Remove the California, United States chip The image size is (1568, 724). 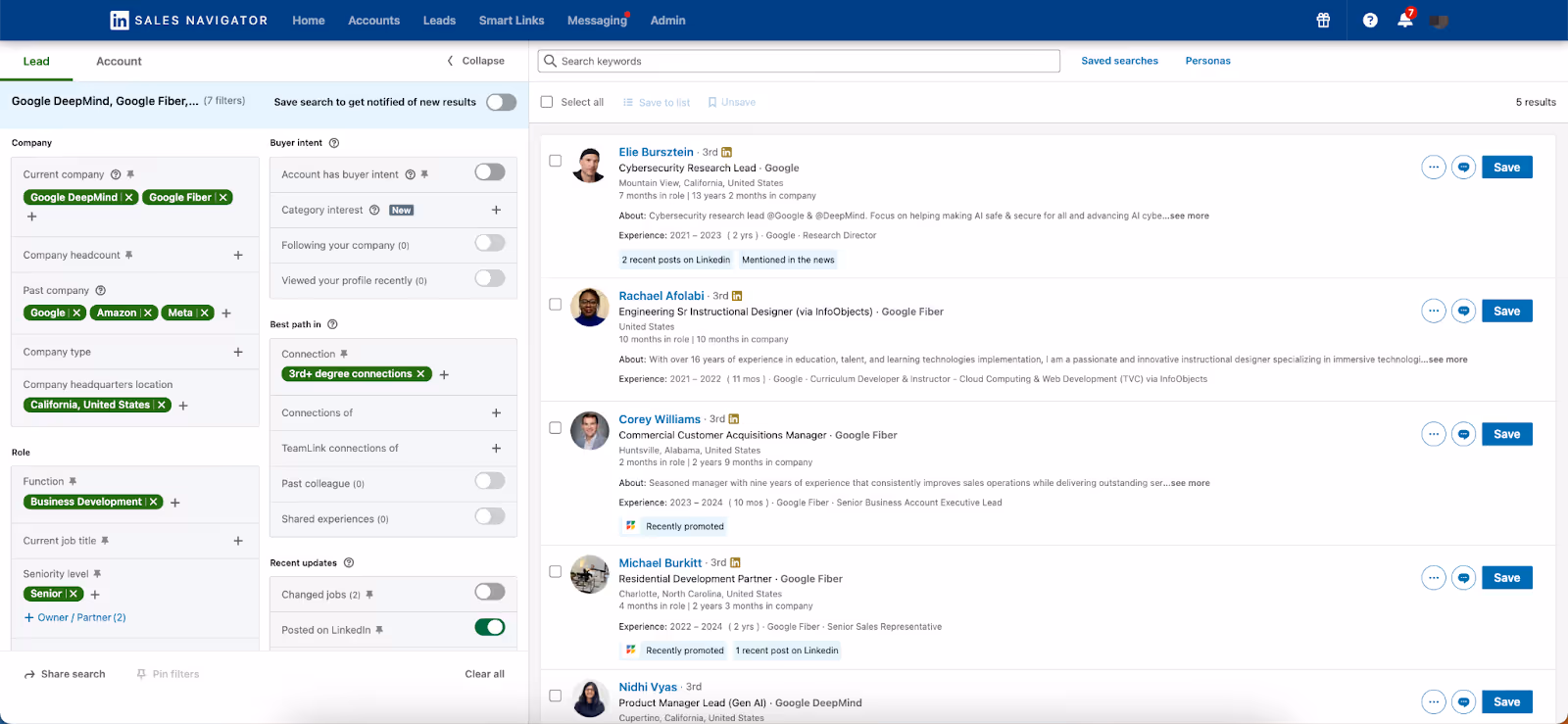click(162, 406)
